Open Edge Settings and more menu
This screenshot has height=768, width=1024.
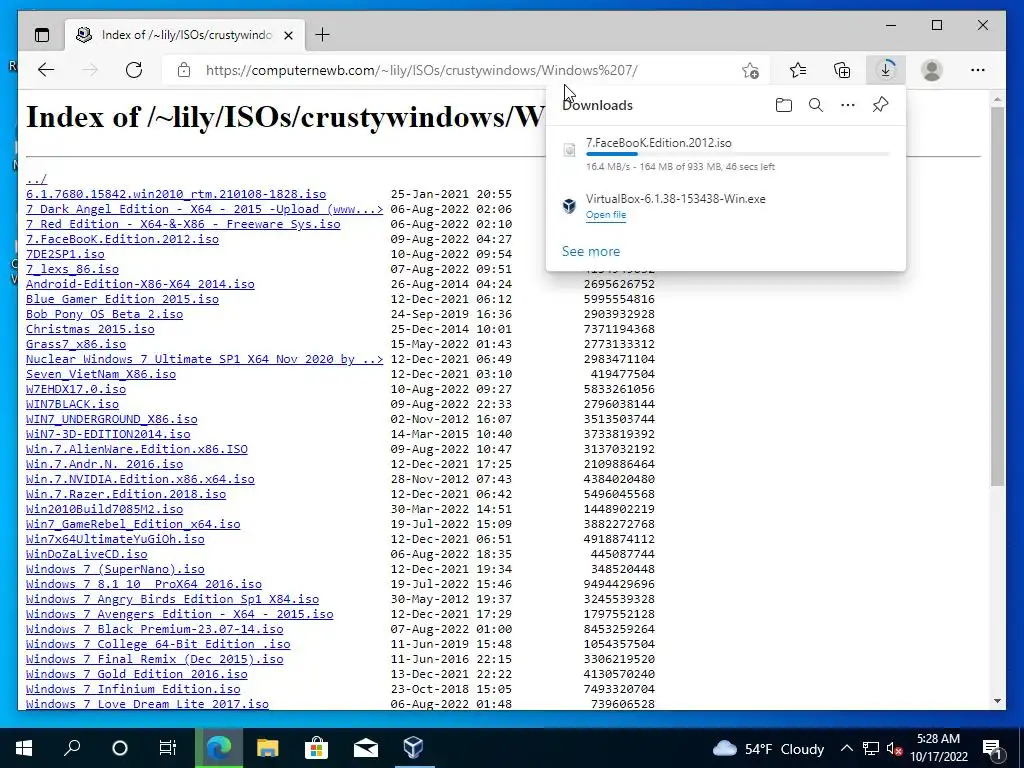click(978, 70)
